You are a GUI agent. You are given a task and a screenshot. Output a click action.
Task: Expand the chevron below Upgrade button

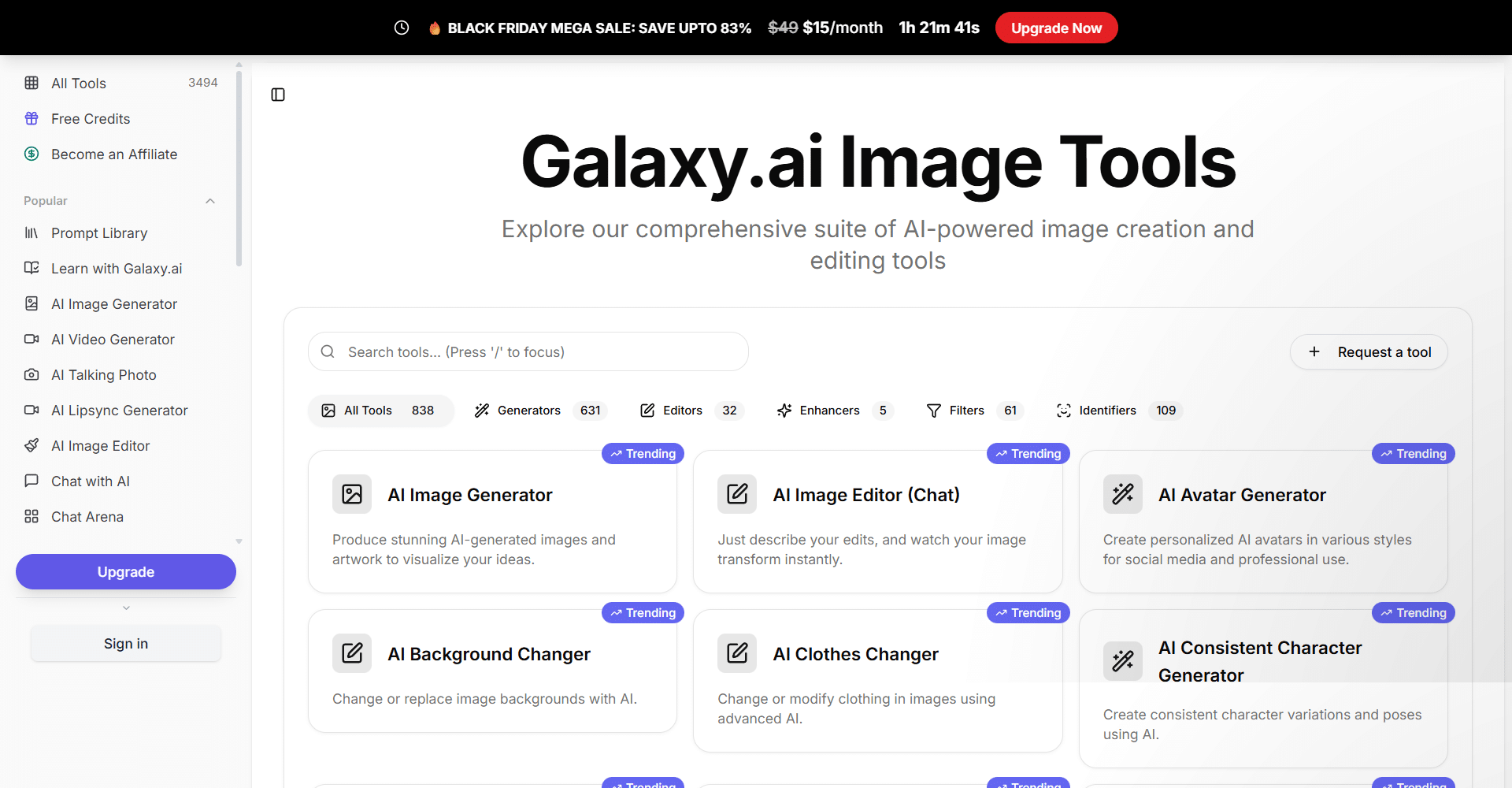point(126,608)
